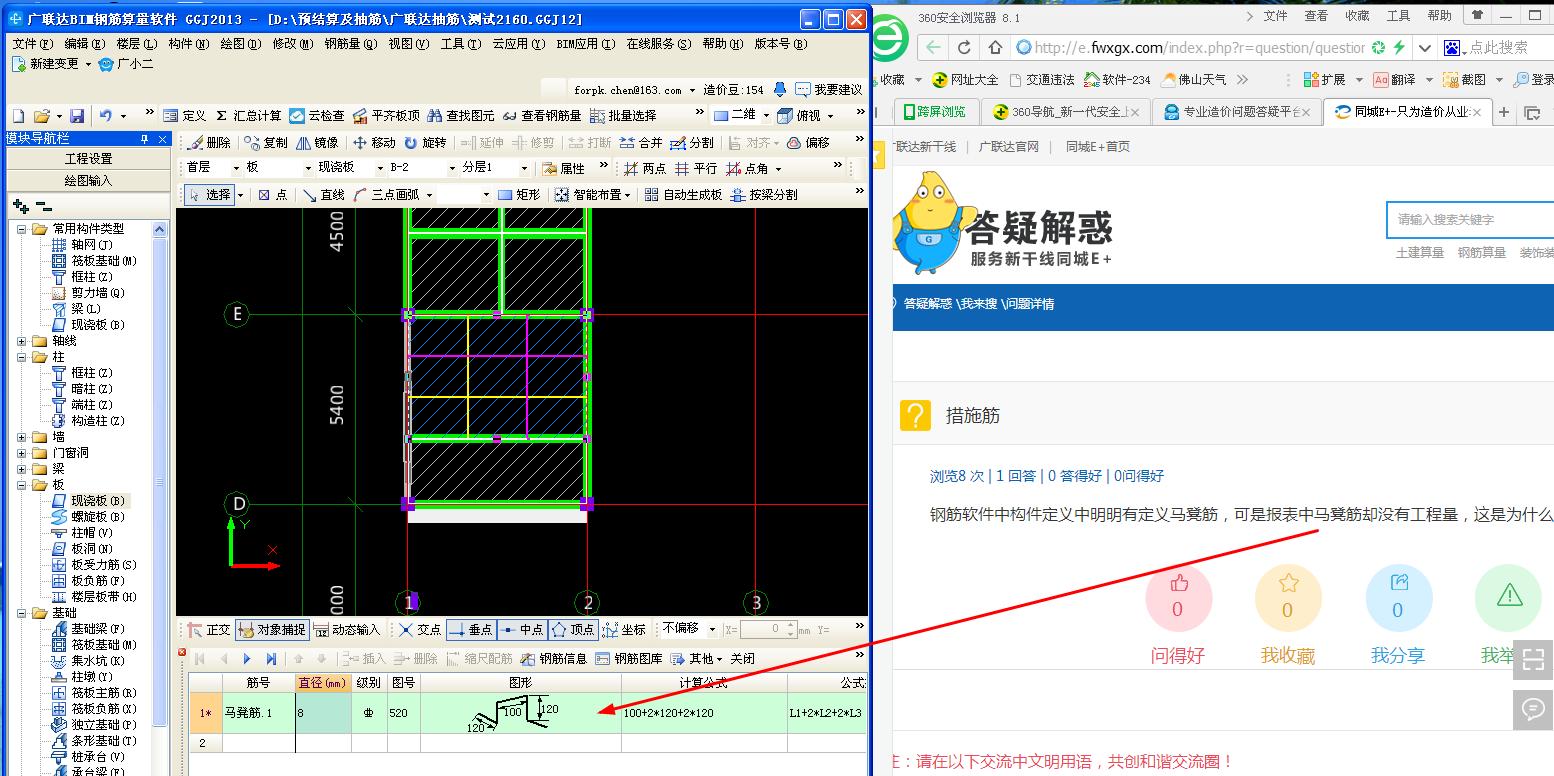Click 自动生成板 auto generate slab
The height and width of the screenshot is (776, 1554).
(x=683, y=195)
